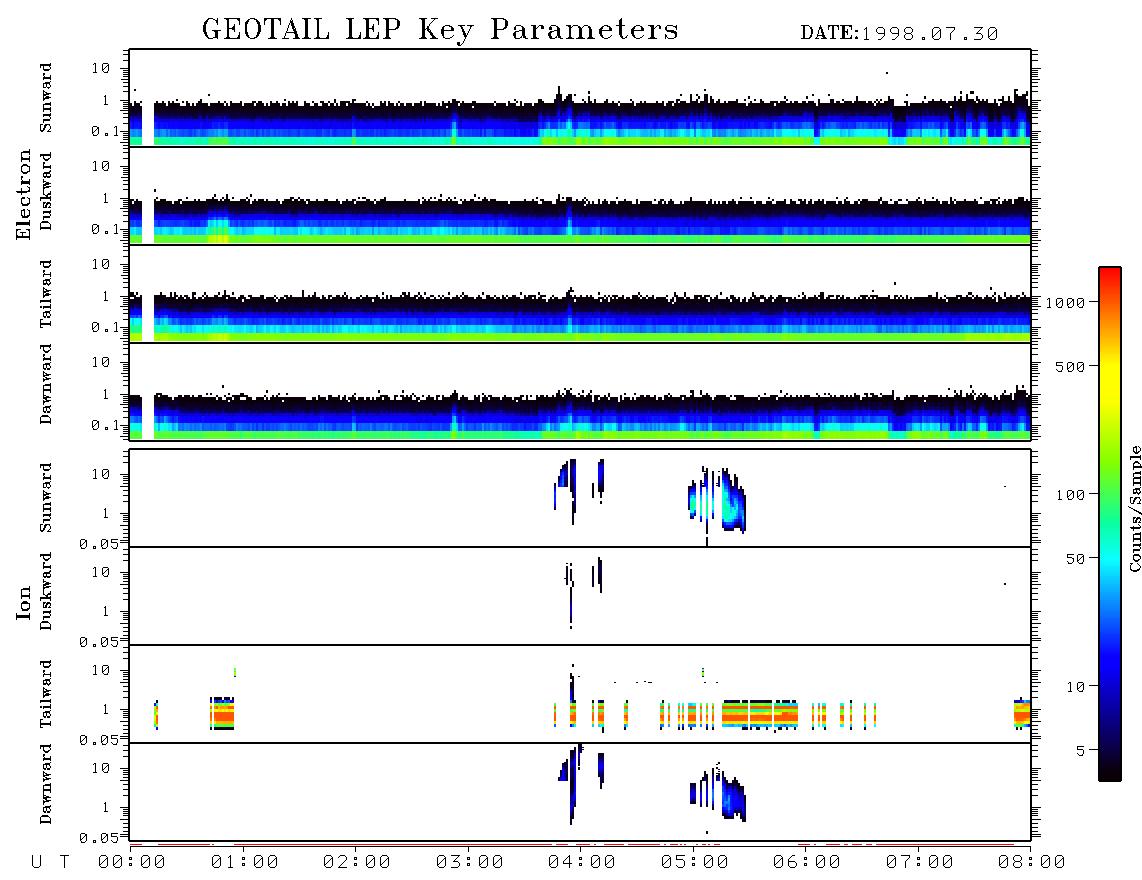The image size is (1142, 880).
Task: Click the Ion group axis label
Action: (23, 602)
